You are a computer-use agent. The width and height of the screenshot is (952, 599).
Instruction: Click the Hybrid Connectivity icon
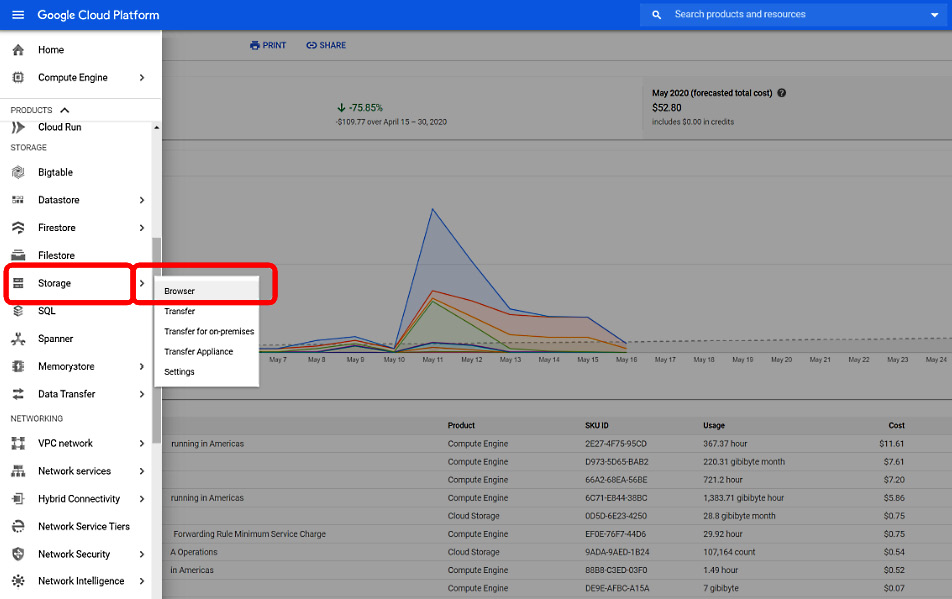pos(18,498)
